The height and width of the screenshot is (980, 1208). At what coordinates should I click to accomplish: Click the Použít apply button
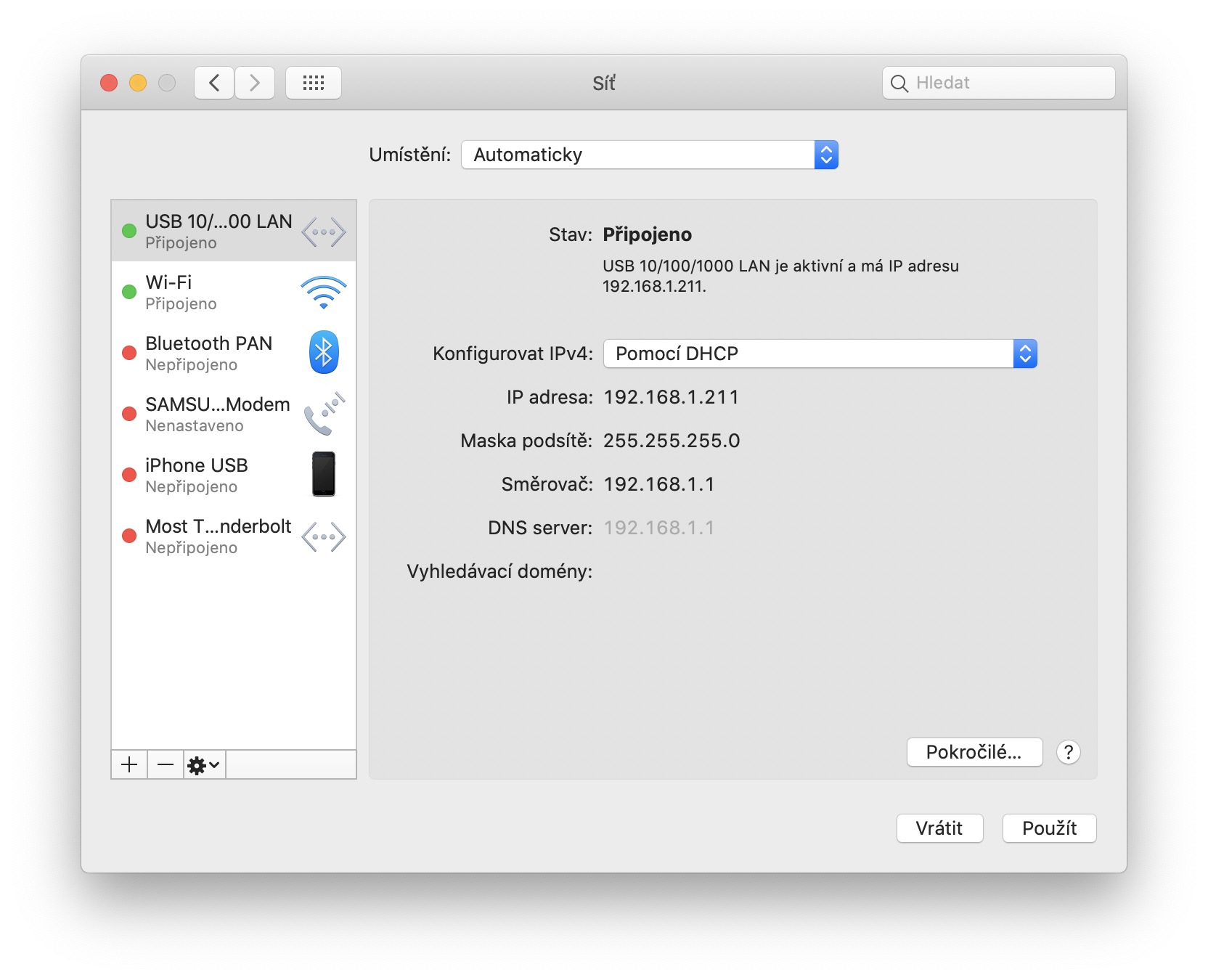(x=1049, y=828)
